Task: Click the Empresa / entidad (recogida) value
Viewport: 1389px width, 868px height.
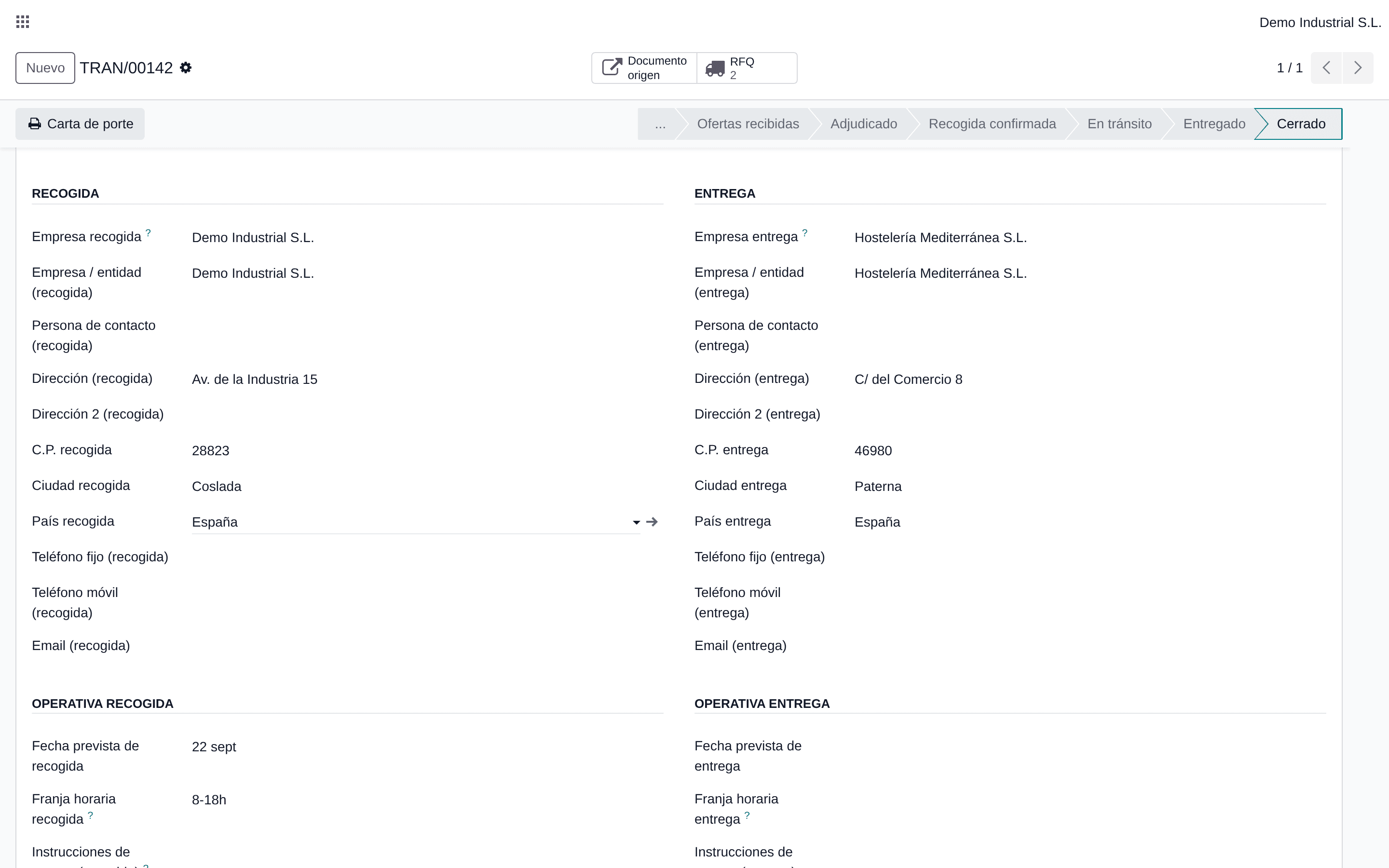Action: [x=253, y=273]
